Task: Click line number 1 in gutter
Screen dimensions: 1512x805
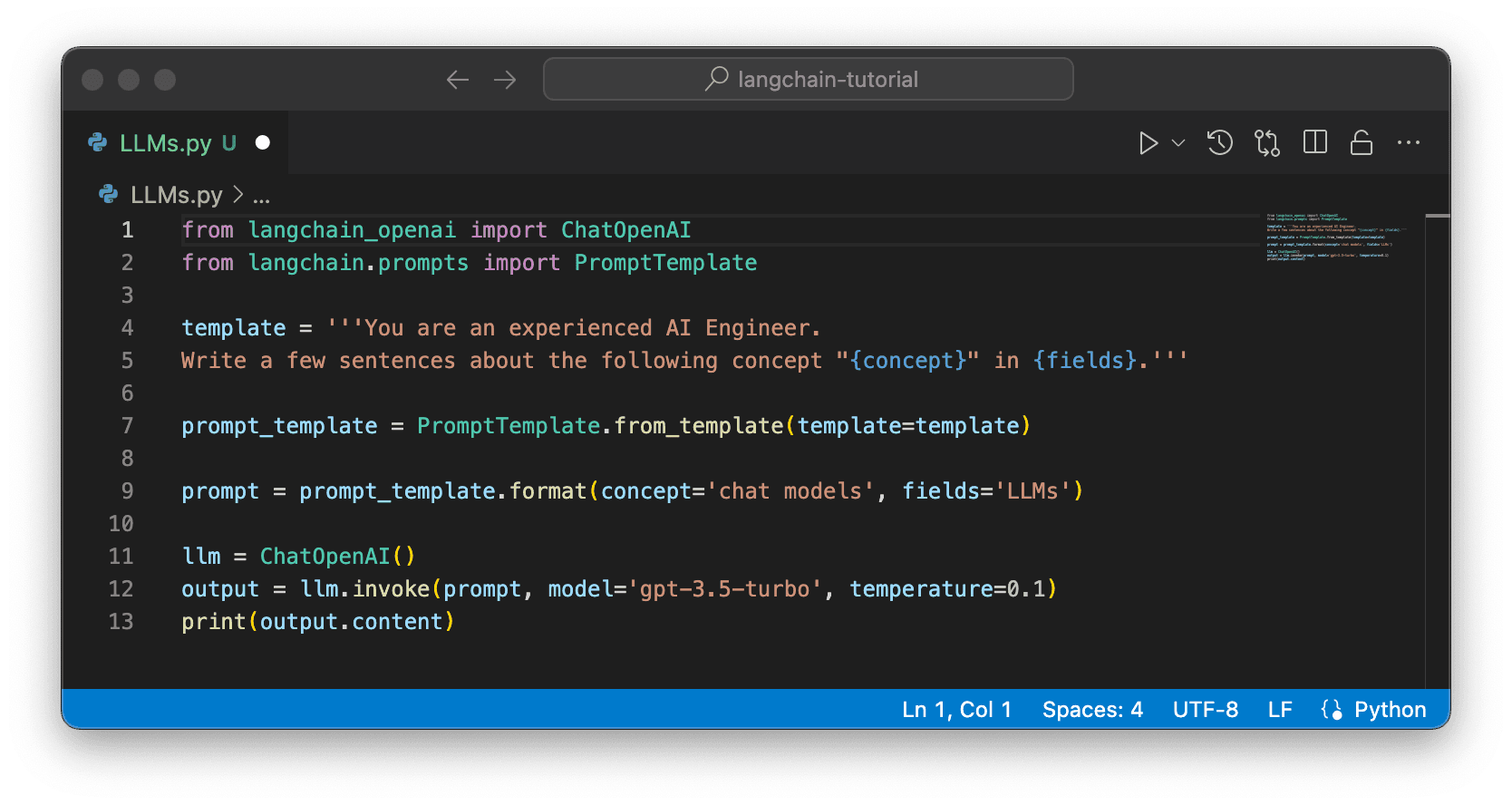Action: click(128, 230)
